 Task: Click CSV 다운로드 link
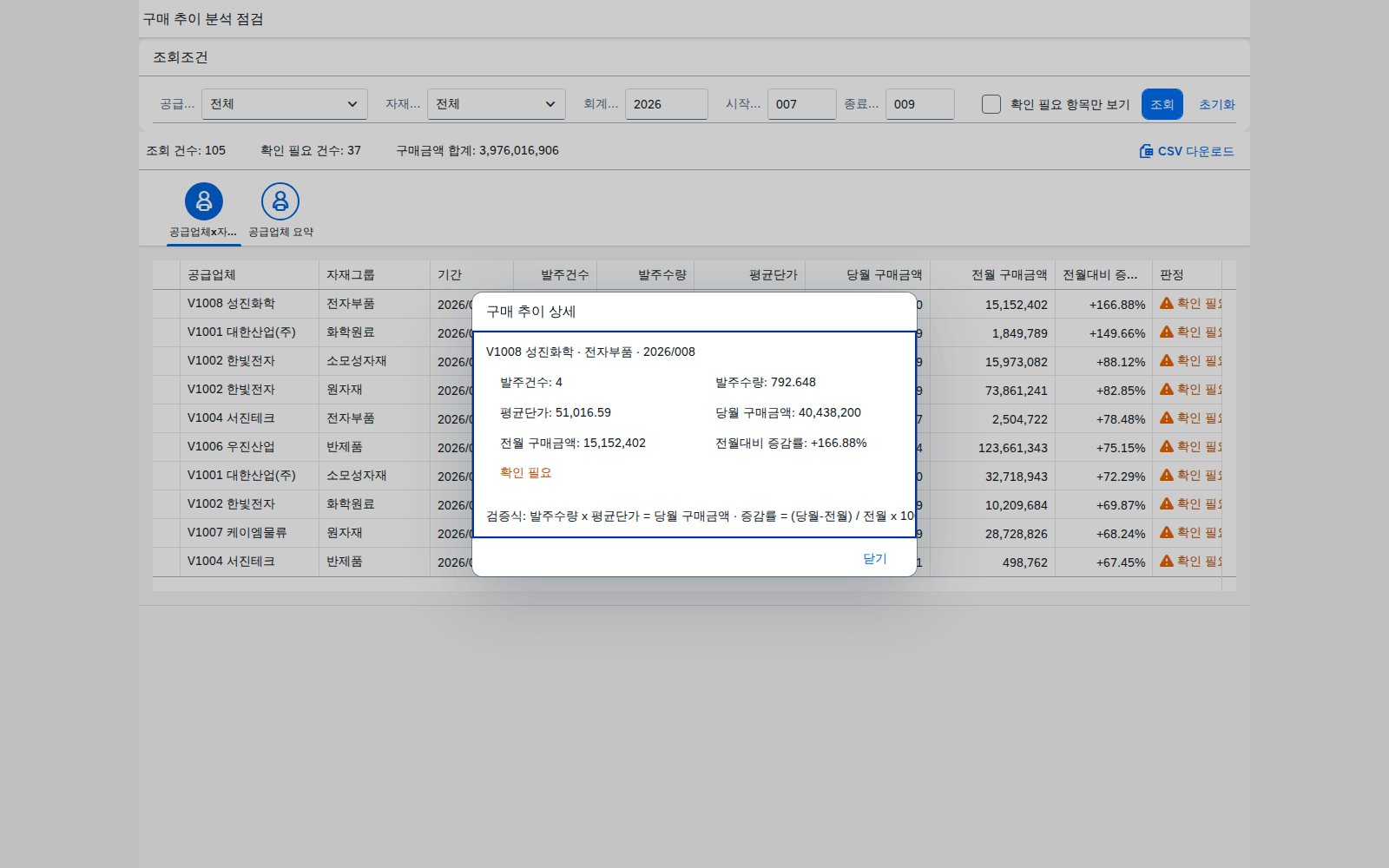coord(1187,151)
